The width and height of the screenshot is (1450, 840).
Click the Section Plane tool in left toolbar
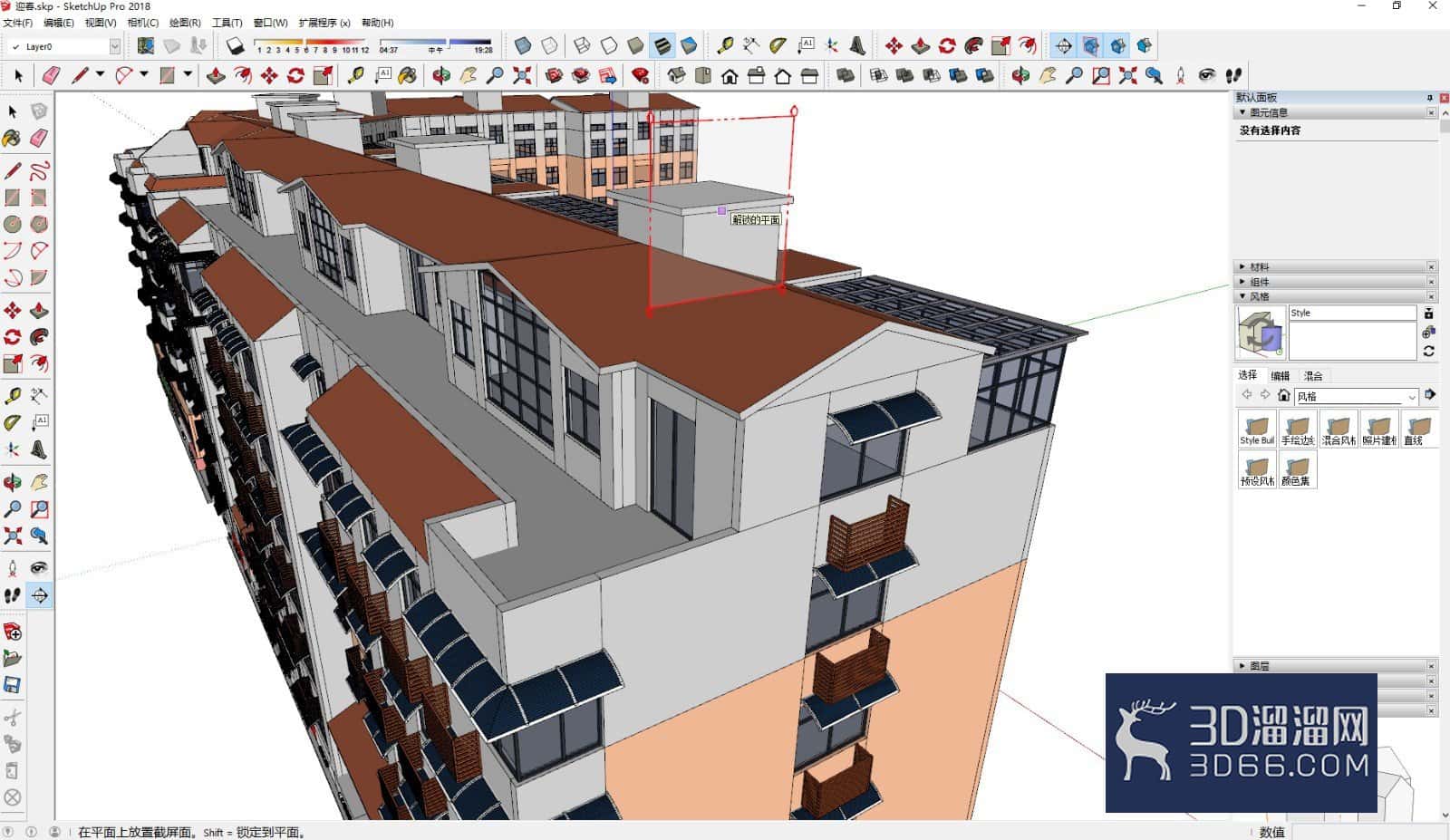[39, 595]
